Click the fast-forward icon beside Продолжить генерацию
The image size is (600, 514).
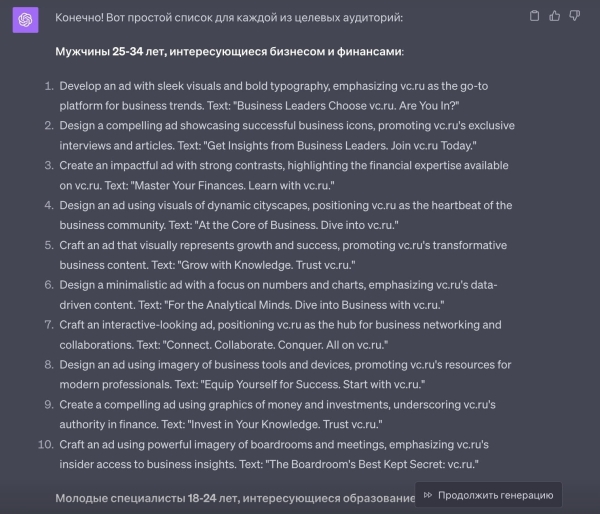click(x=428, y=495)
